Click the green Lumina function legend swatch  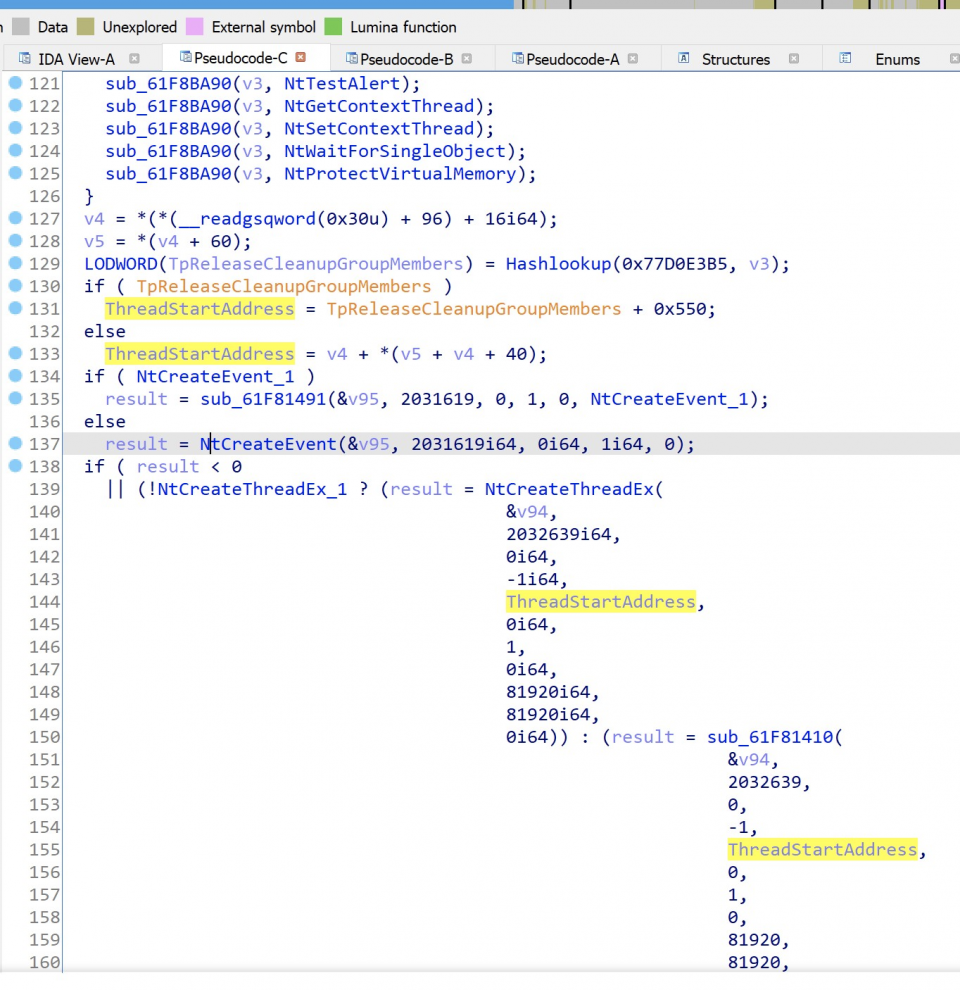[333, 27]
